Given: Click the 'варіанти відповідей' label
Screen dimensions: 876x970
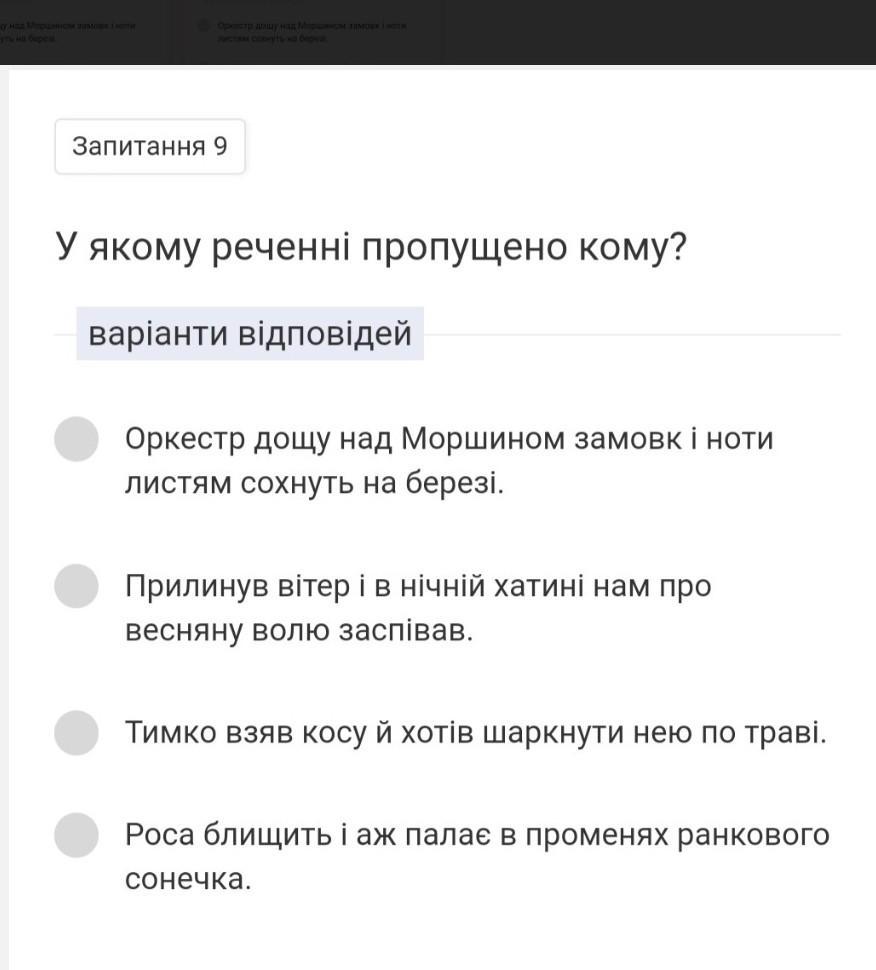Looking at the screenshot, I should (250, 333).
